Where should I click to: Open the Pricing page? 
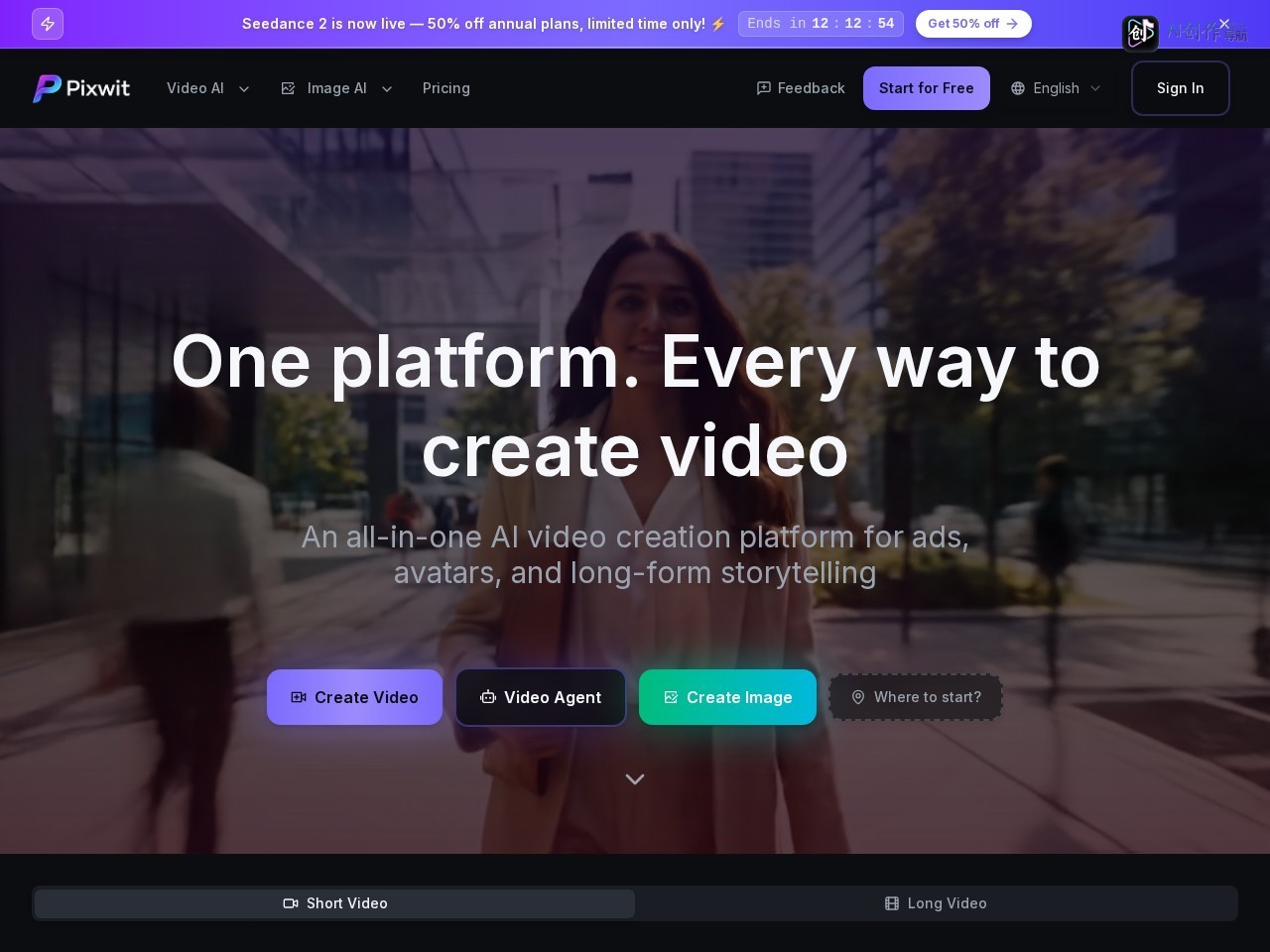pos(446,88)
